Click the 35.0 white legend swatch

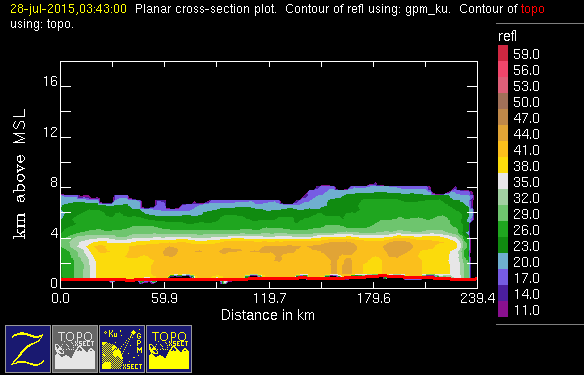pos(503,181)
